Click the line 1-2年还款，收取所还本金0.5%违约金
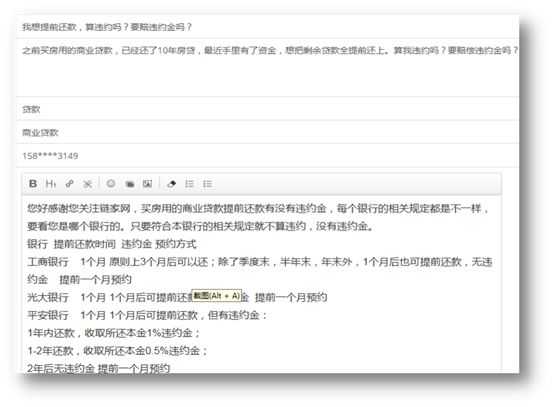The image size is (553, 407). [118, 351]
